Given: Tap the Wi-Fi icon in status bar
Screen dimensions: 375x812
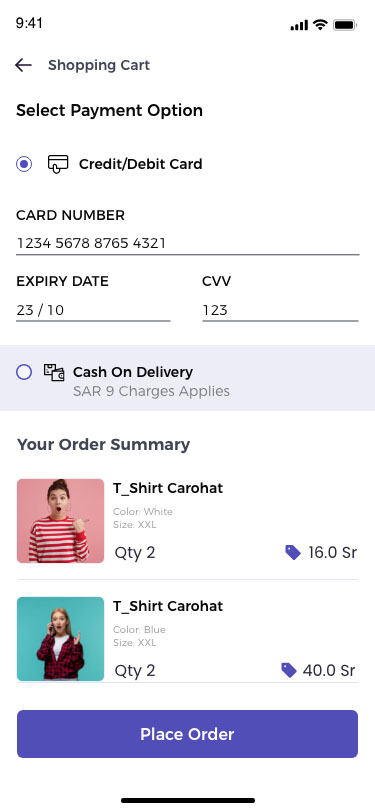Looking at the screenshot, I should (x=321, y=24).
